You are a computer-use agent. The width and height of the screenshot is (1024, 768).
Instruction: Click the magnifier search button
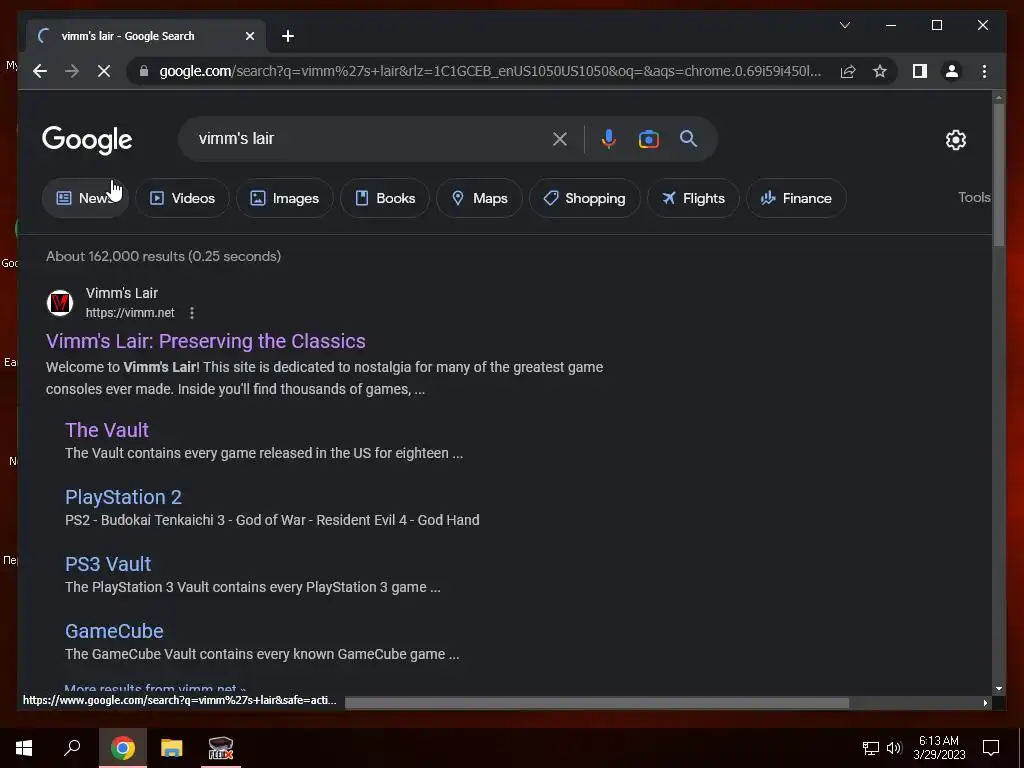[x=688, y=138]
